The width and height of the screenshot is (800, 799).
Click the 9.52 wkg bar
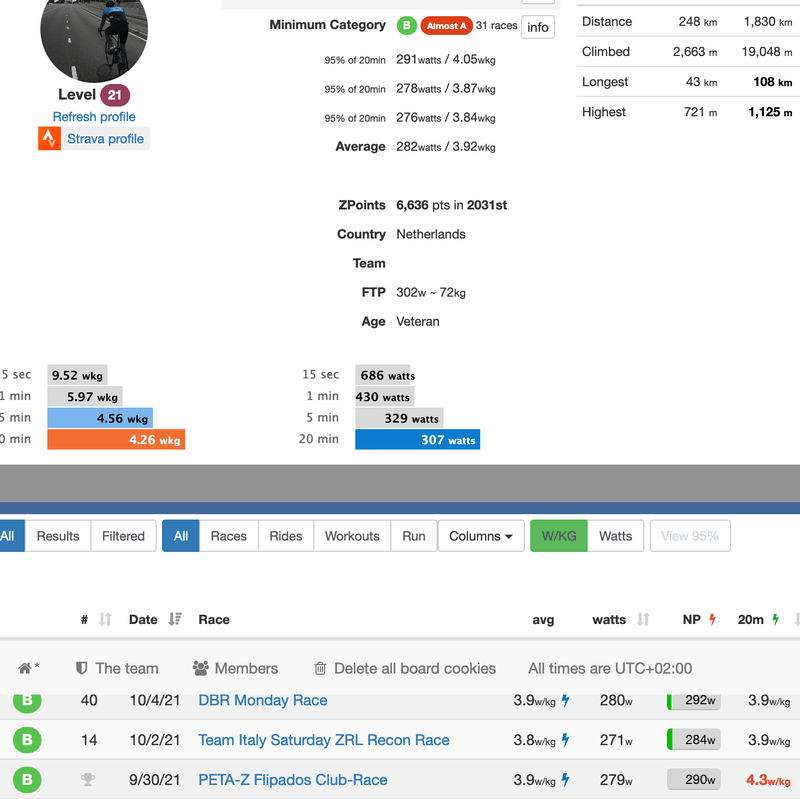click(x=78, y=375)
